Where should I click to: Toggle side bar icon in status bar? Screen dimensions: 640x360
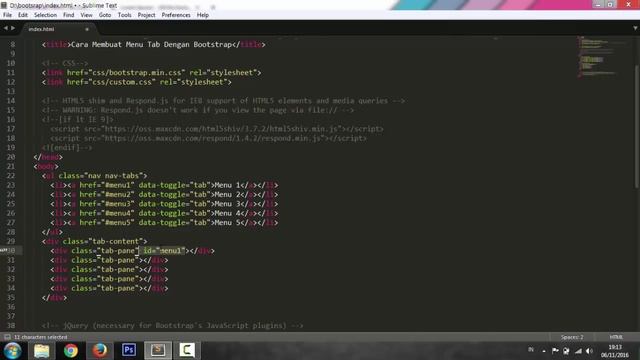[7, 337]
